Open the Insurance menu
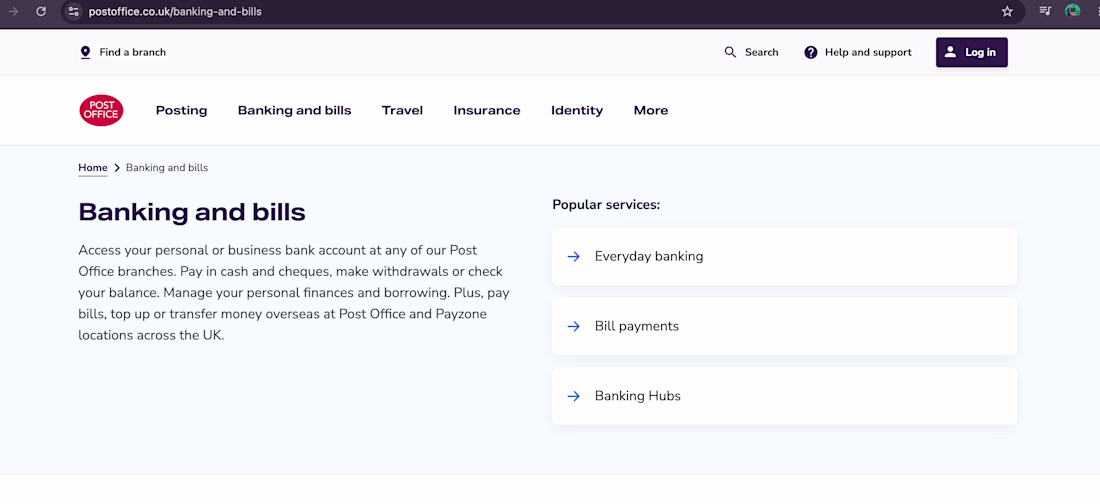 click(x=487, y=110)
